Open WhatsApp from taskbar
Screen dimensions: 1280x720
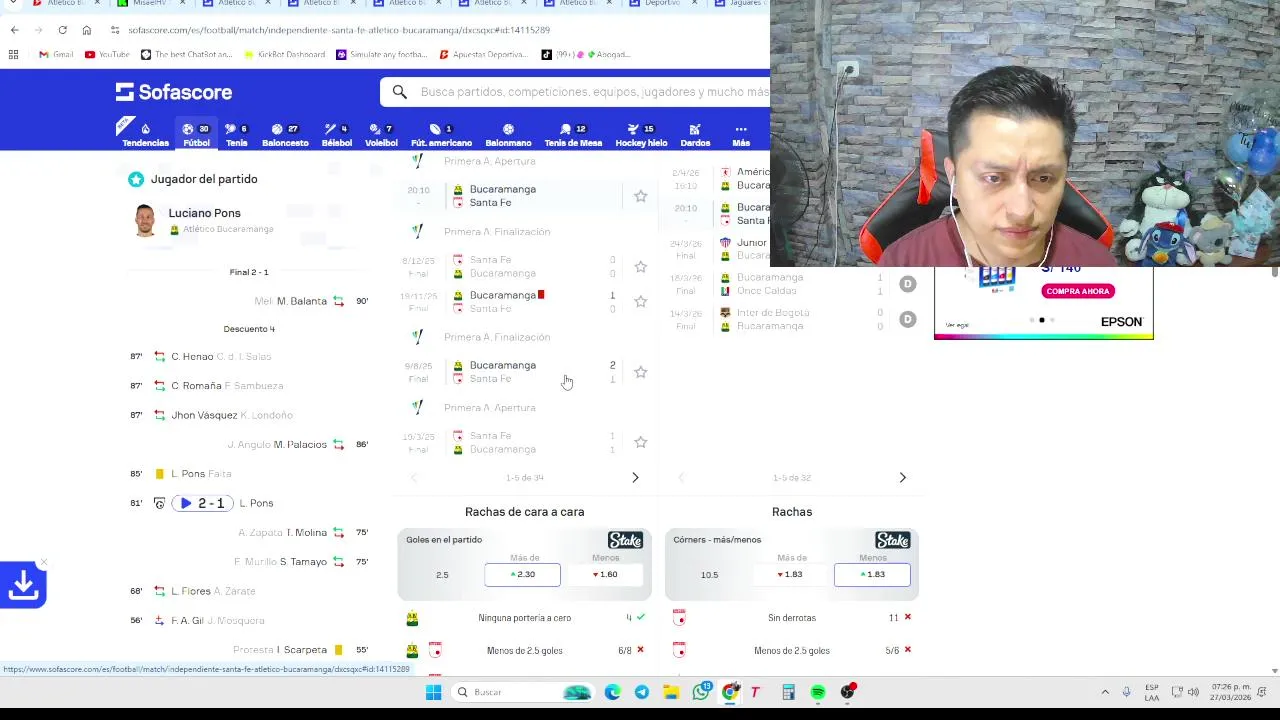[x=702, y=692]
